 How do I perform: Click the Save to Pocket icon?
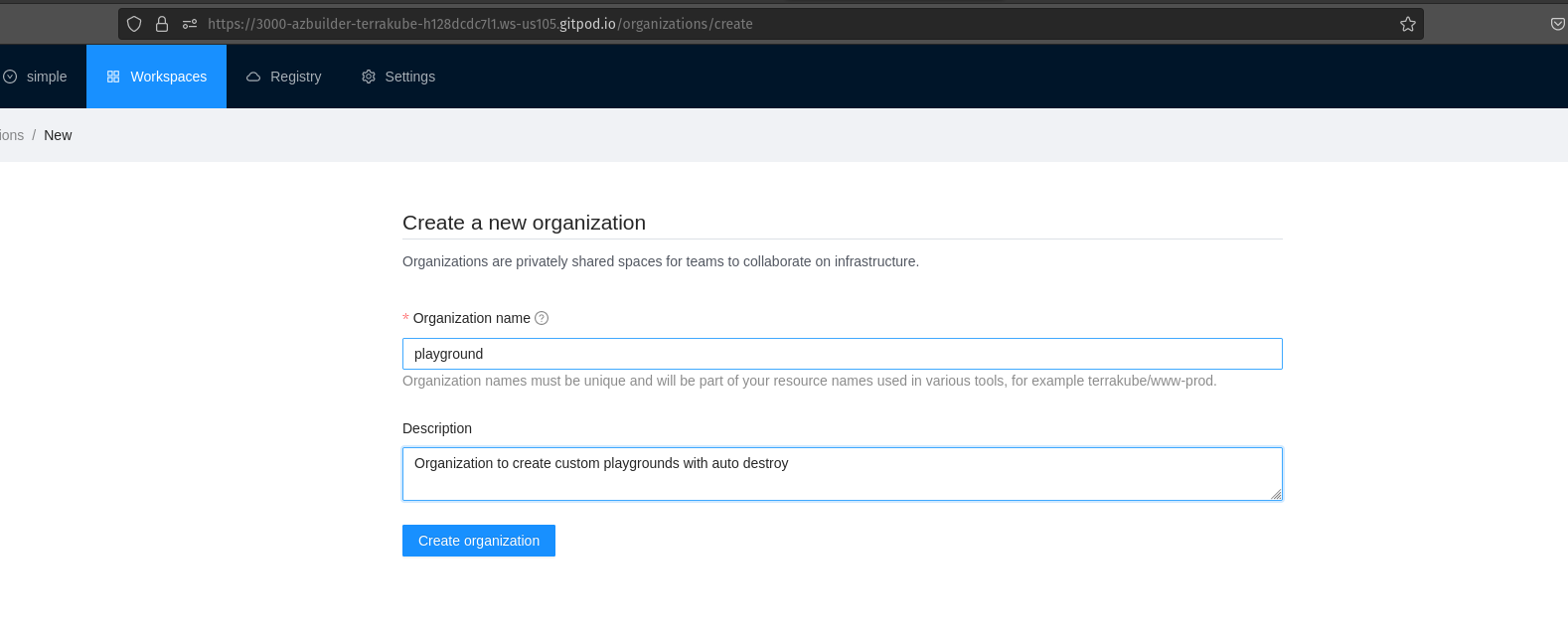pos(1557,24)
